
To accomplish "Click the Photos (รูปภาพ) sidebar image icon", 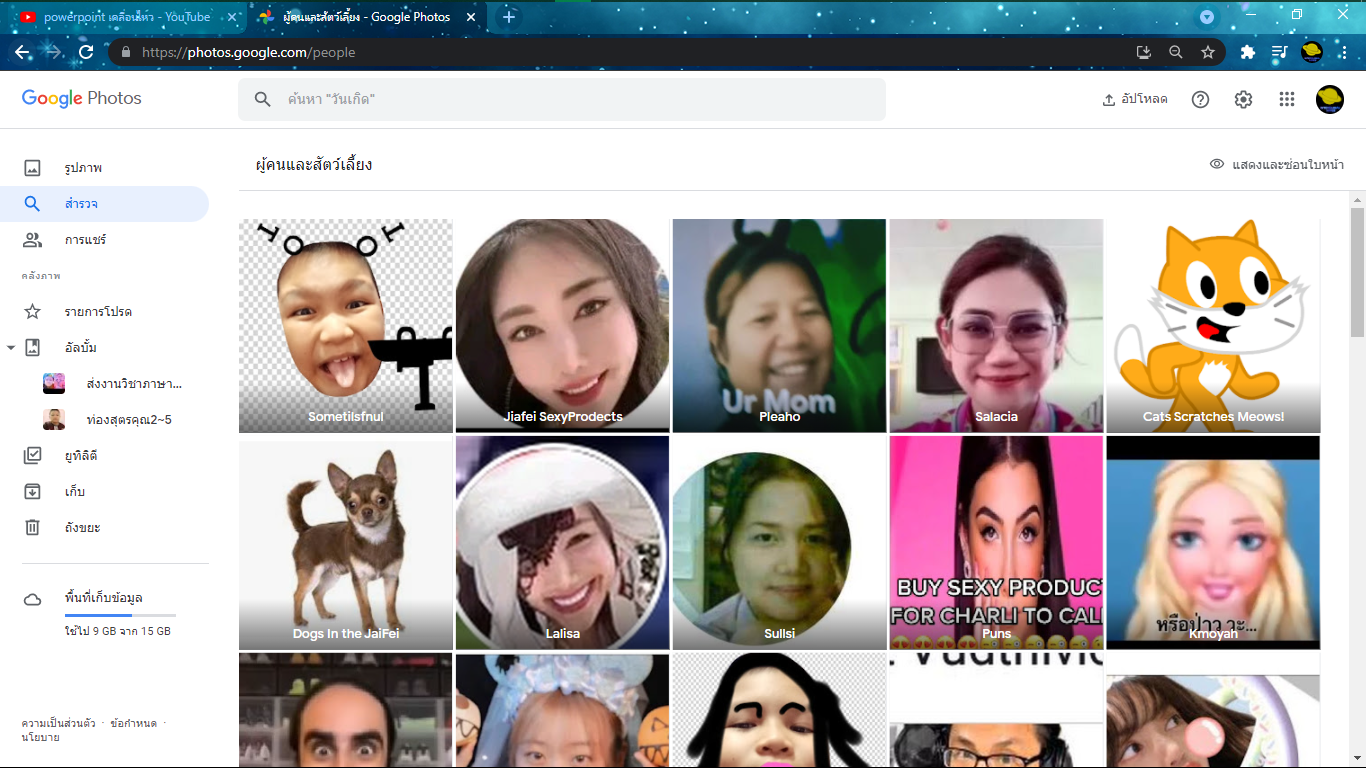I will point(32,168).
